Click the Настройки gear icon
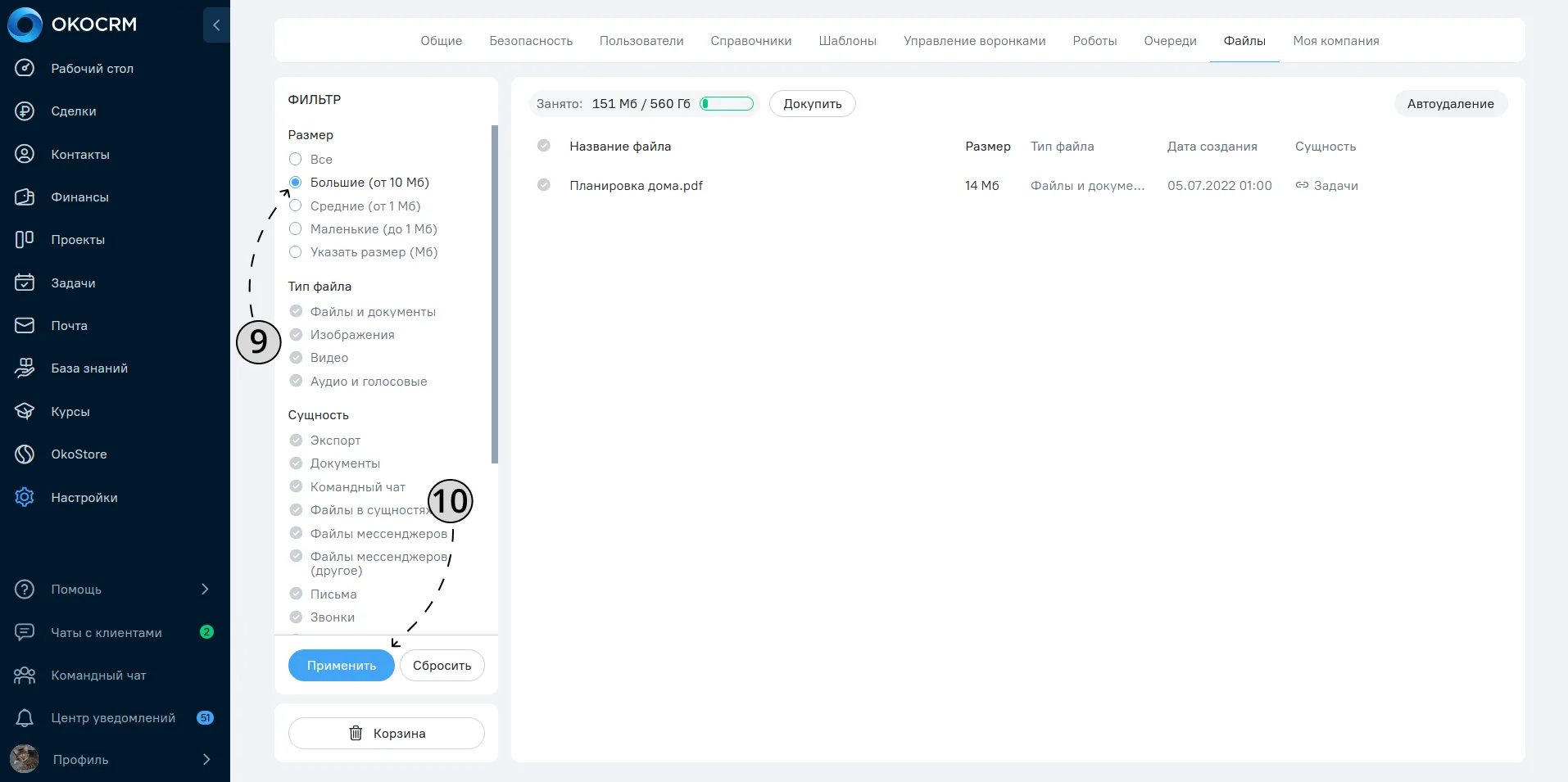 [x=25, y=497]
